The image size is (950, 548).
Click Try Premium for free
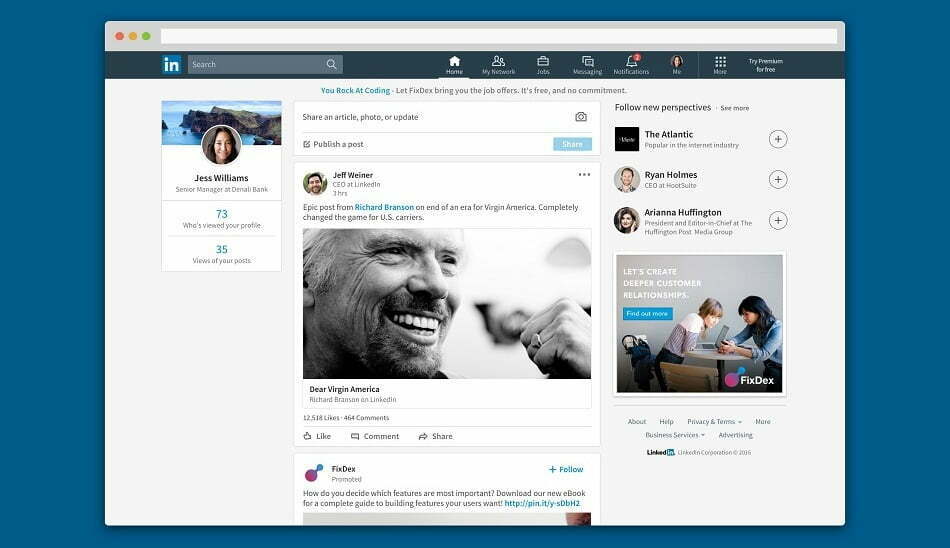765,65
